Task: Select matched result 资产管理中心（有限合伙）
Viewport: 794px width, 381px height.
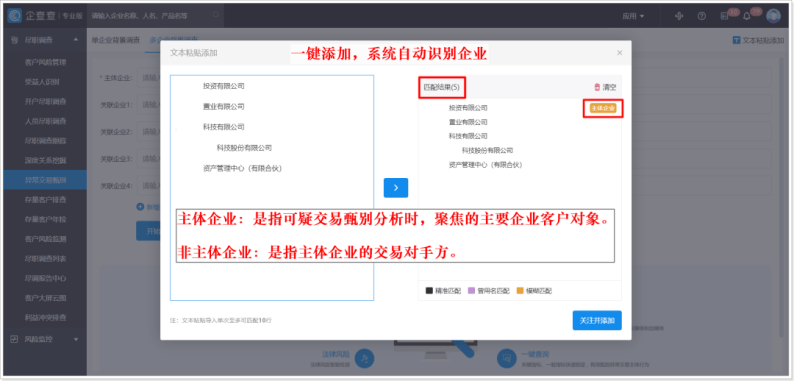Action: pyautogui.click(x=486, y=165)
